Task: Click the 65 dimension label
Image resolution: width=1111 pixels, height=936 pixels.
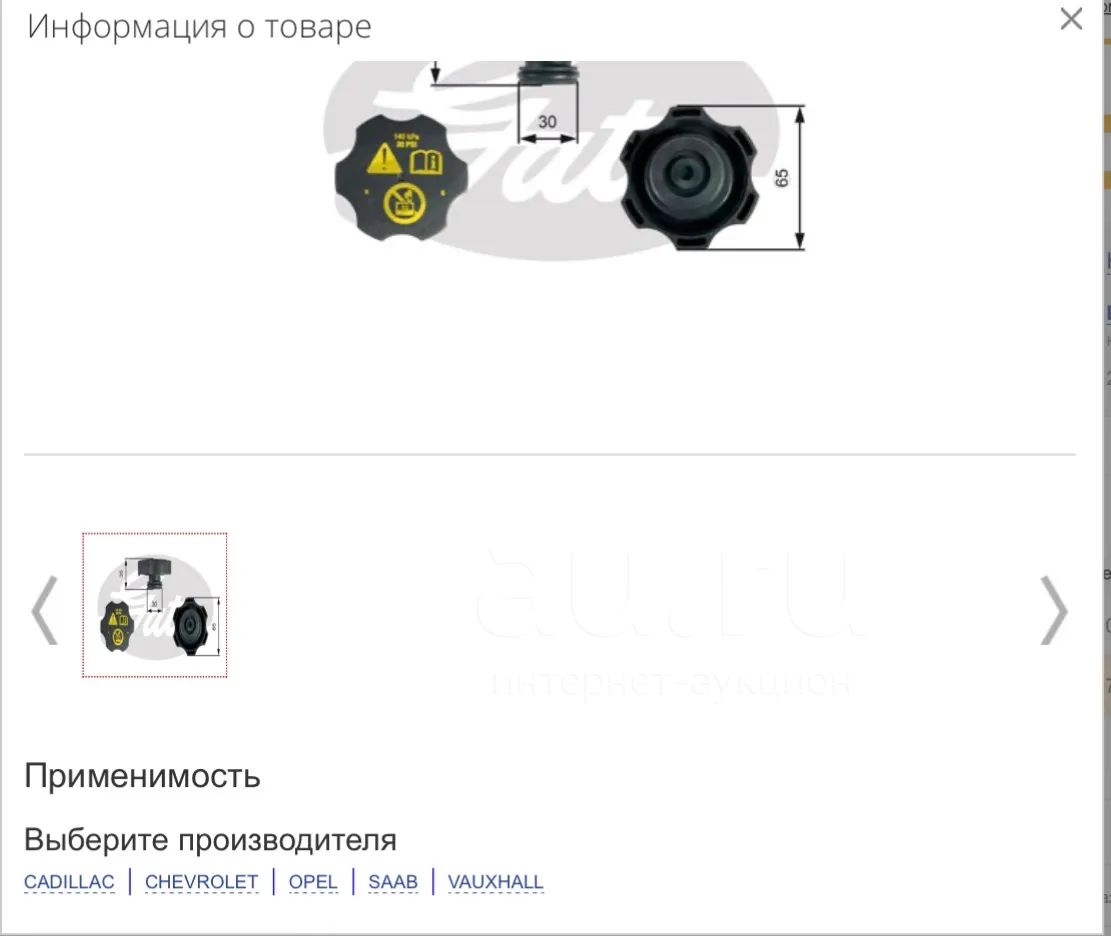Action: 782,178
